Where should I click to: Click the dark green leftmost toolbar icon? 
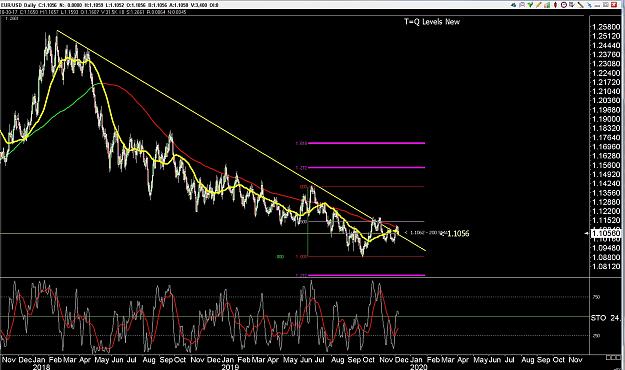(x=513, y=5)
